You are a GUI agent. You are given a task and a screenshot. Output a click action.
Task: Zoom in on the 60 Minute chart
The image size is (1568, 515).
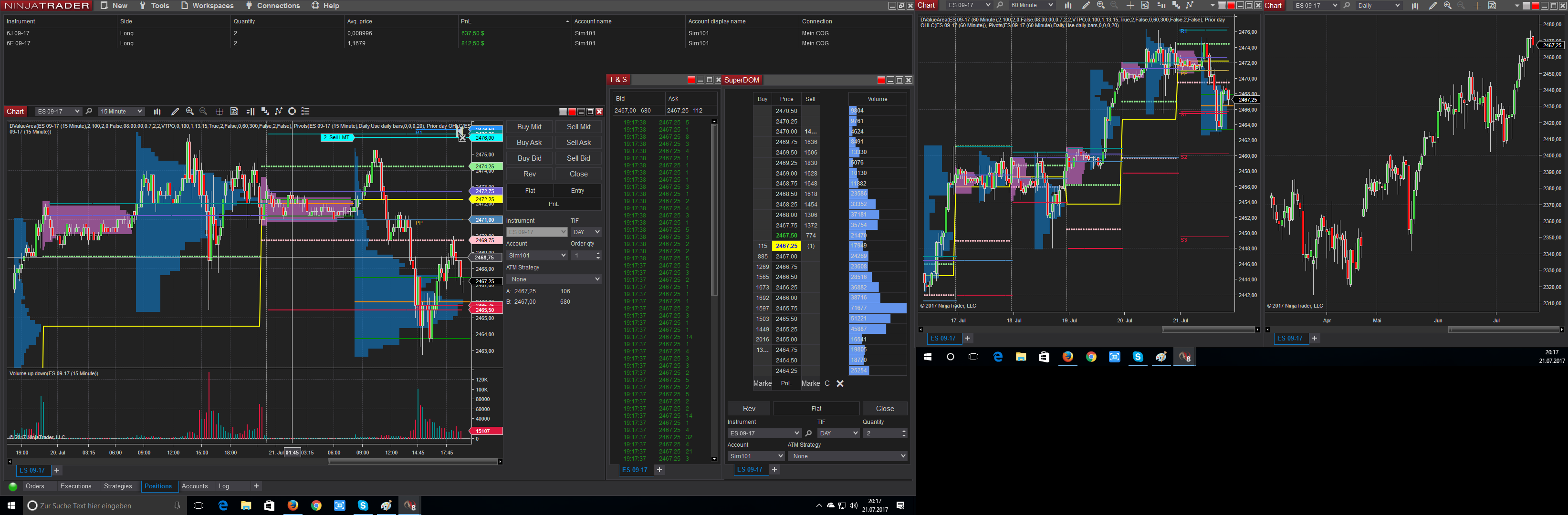coord(1100,5)
